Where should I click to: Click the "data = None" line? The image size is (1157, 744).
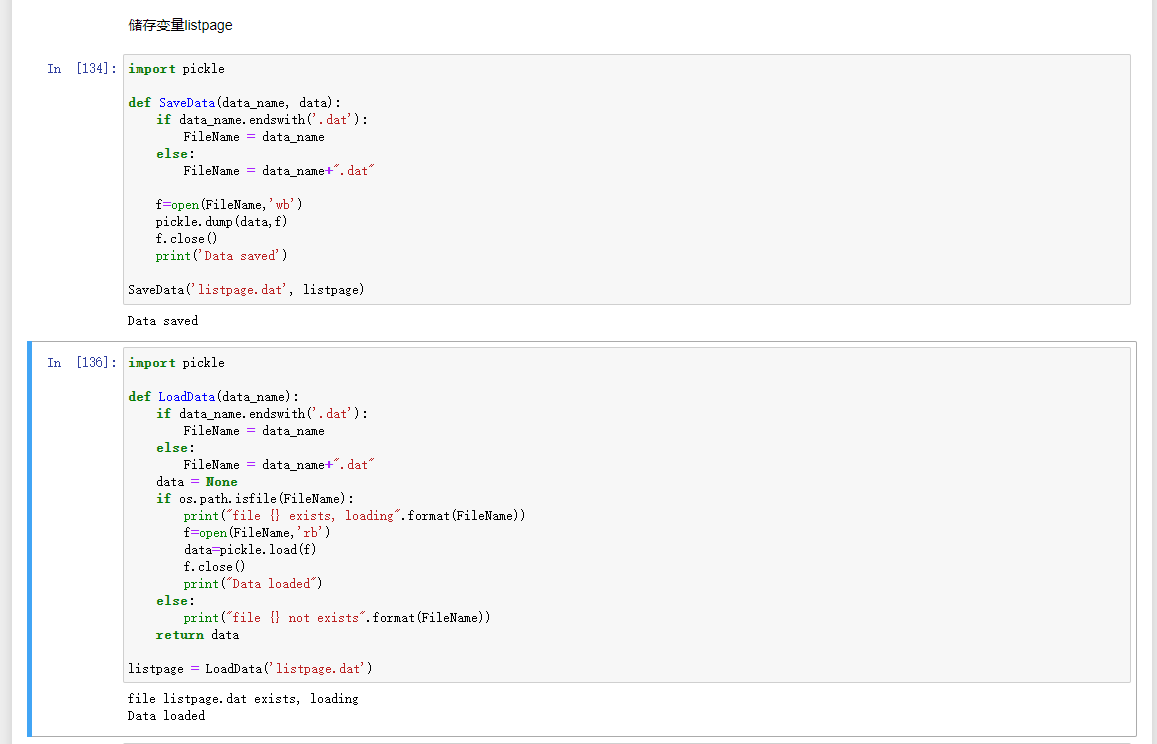[196, 482]
